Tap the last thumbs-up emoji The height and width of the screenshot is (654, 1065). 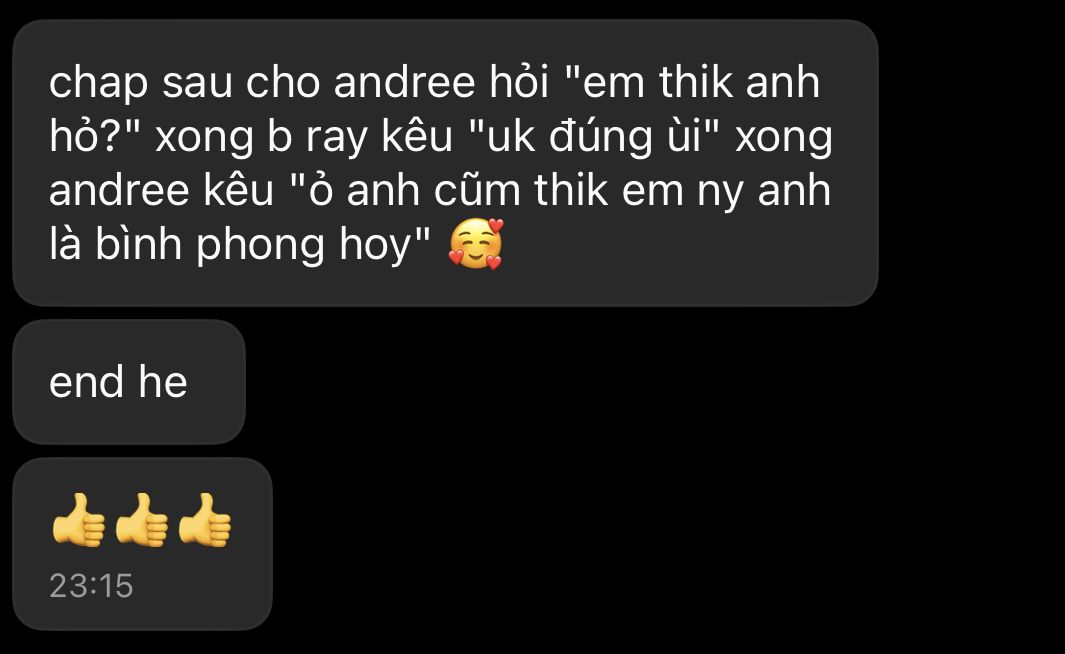click(204, 520)
